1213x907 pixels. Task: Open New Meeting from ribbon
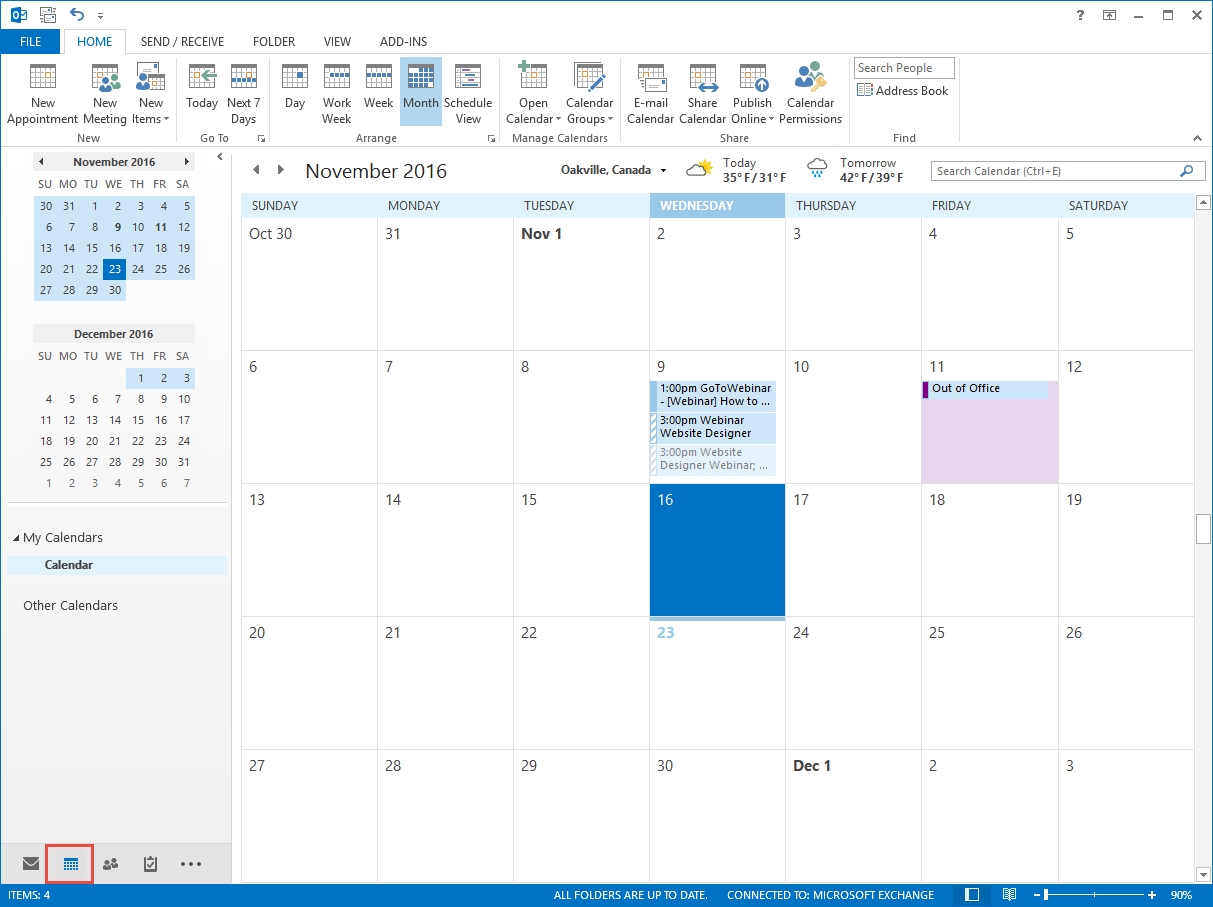(x=105, y=93)
